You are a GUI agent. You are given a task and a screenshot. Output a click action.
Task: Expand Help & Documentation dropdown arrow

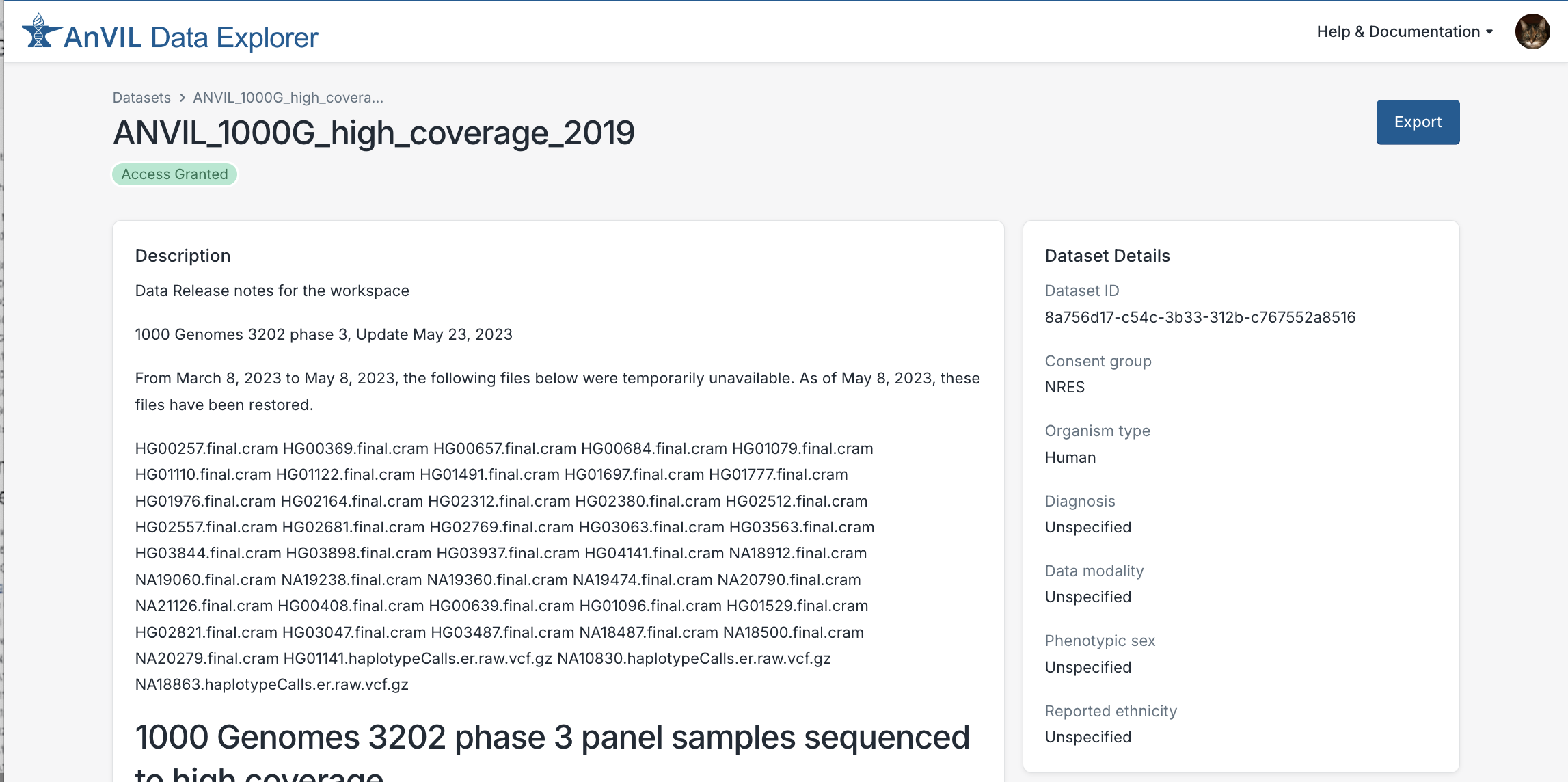click(x=1489, y=32)
